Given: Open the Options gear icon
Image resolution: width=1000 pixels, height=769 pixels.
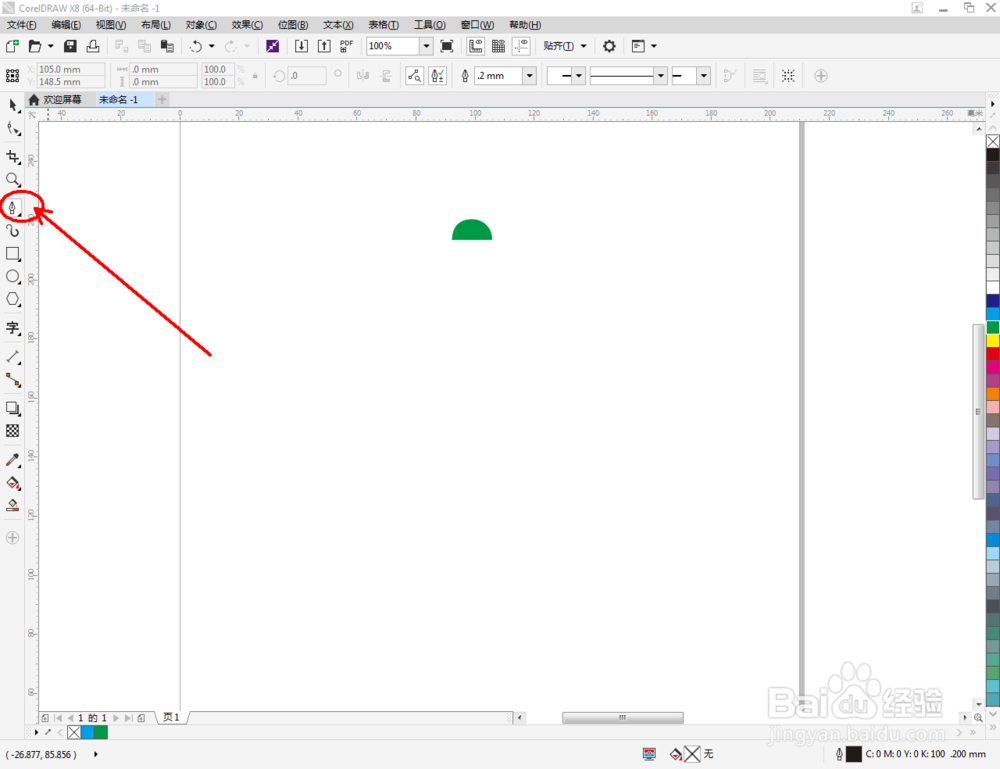Looking at the screenshot, I should tap(609, 46).
